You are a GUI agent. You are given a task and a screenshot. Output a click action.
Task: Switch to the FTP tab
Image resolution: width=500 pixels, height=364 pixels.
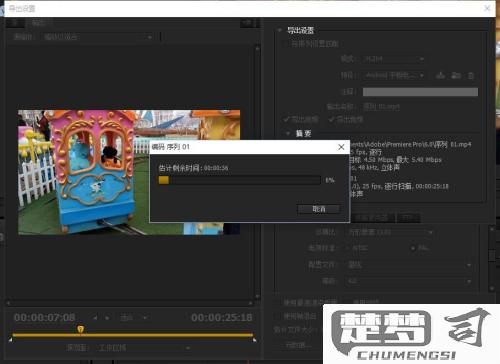(408, 218)
